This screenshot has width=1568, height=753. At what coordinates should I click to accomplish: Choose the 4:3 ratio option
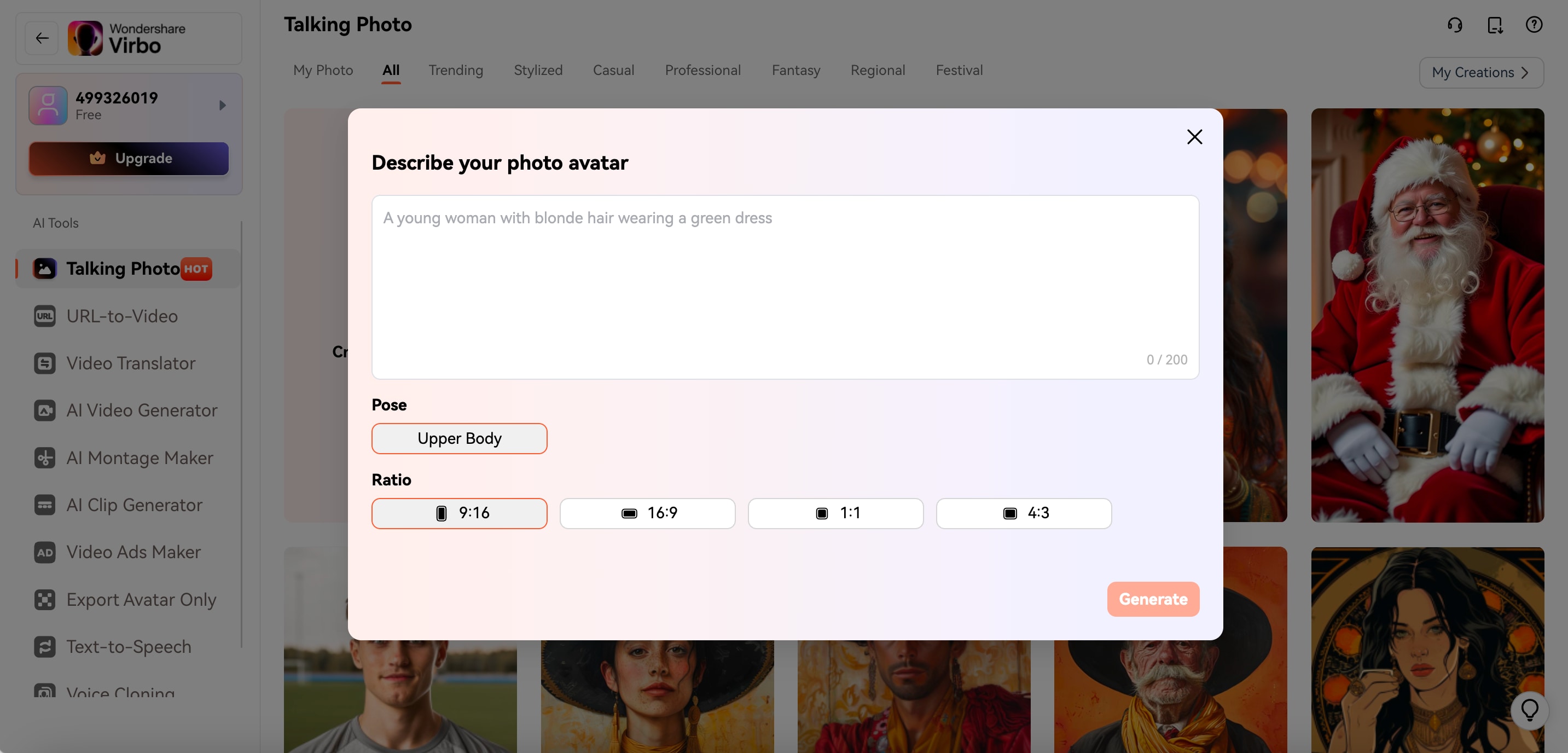click(1023, 513)
